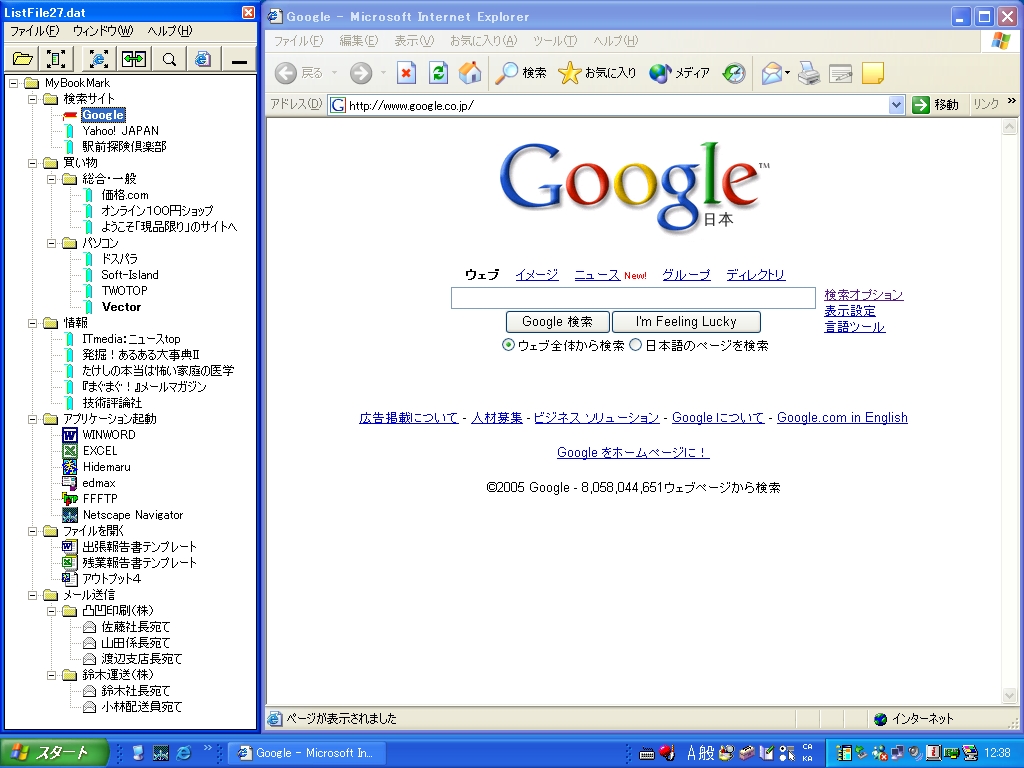Click the Internet Explorer quick launch icon
This screenshot has width=1024, height=768.
[x=184, y=753]
